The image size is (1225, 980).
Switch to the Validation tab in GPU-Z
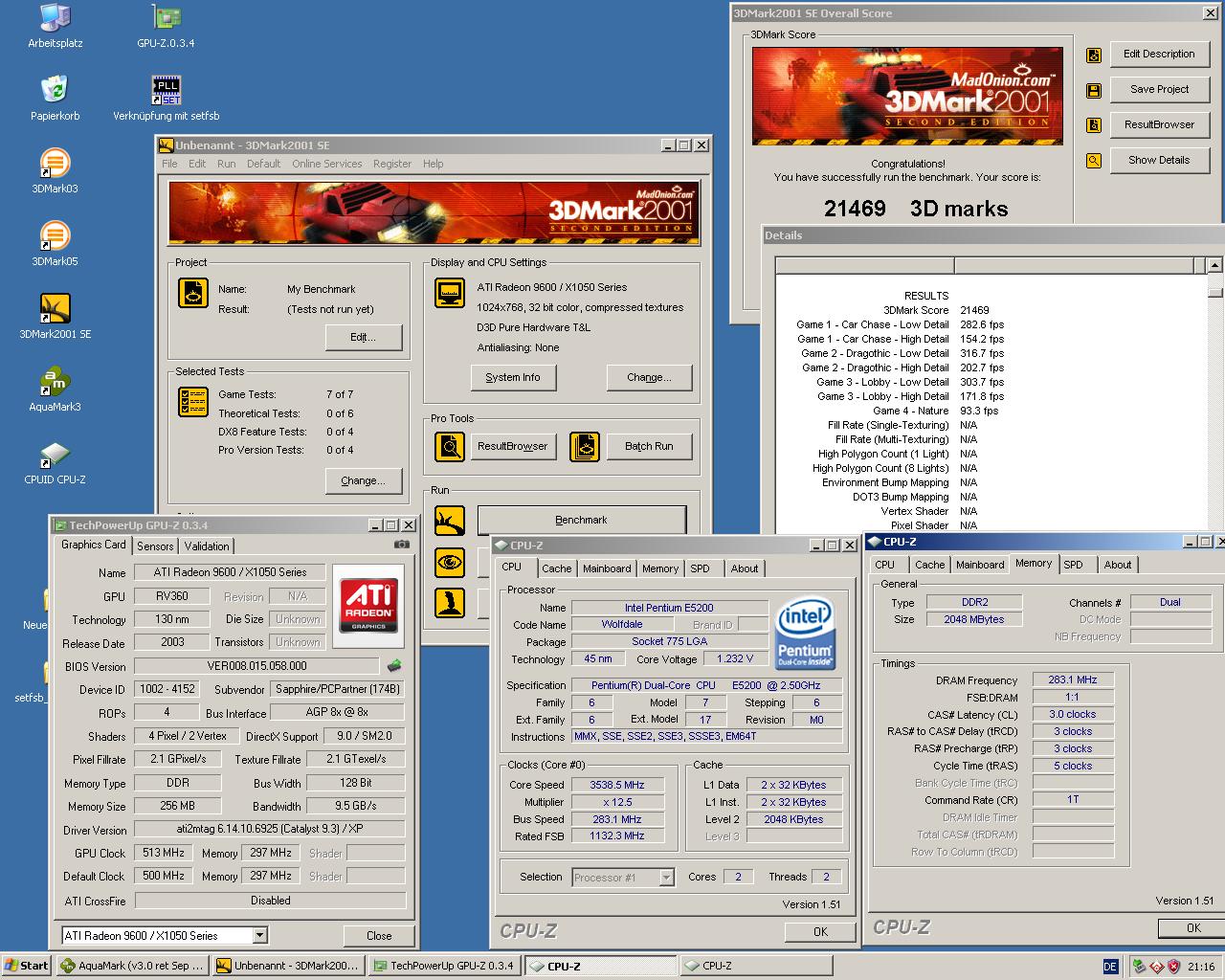(x=207, y=546)
